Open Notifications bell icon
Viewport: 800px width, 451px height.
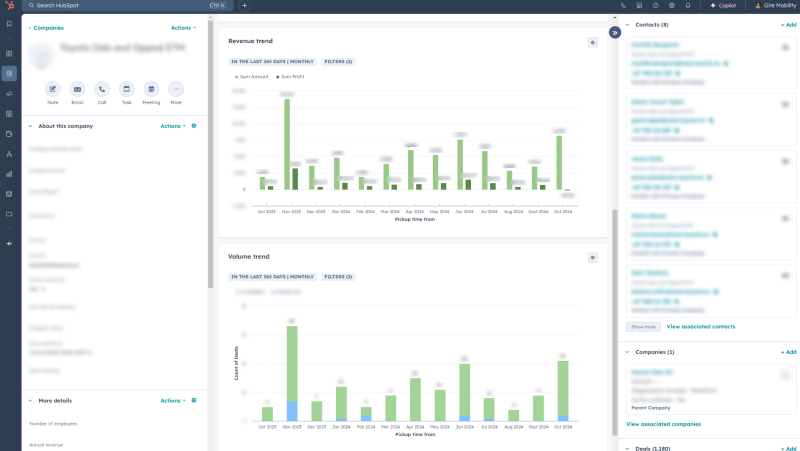coord(688,6)
